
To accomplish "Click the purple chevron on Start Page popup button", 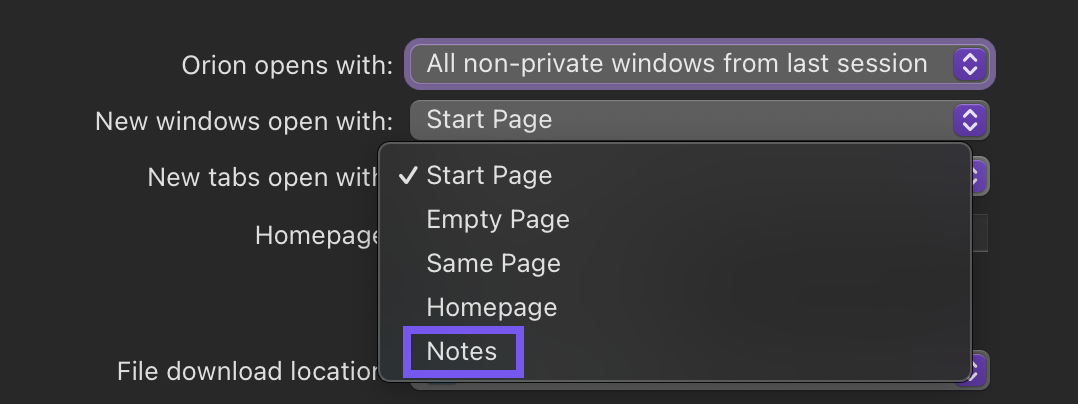I will (968, 121).
